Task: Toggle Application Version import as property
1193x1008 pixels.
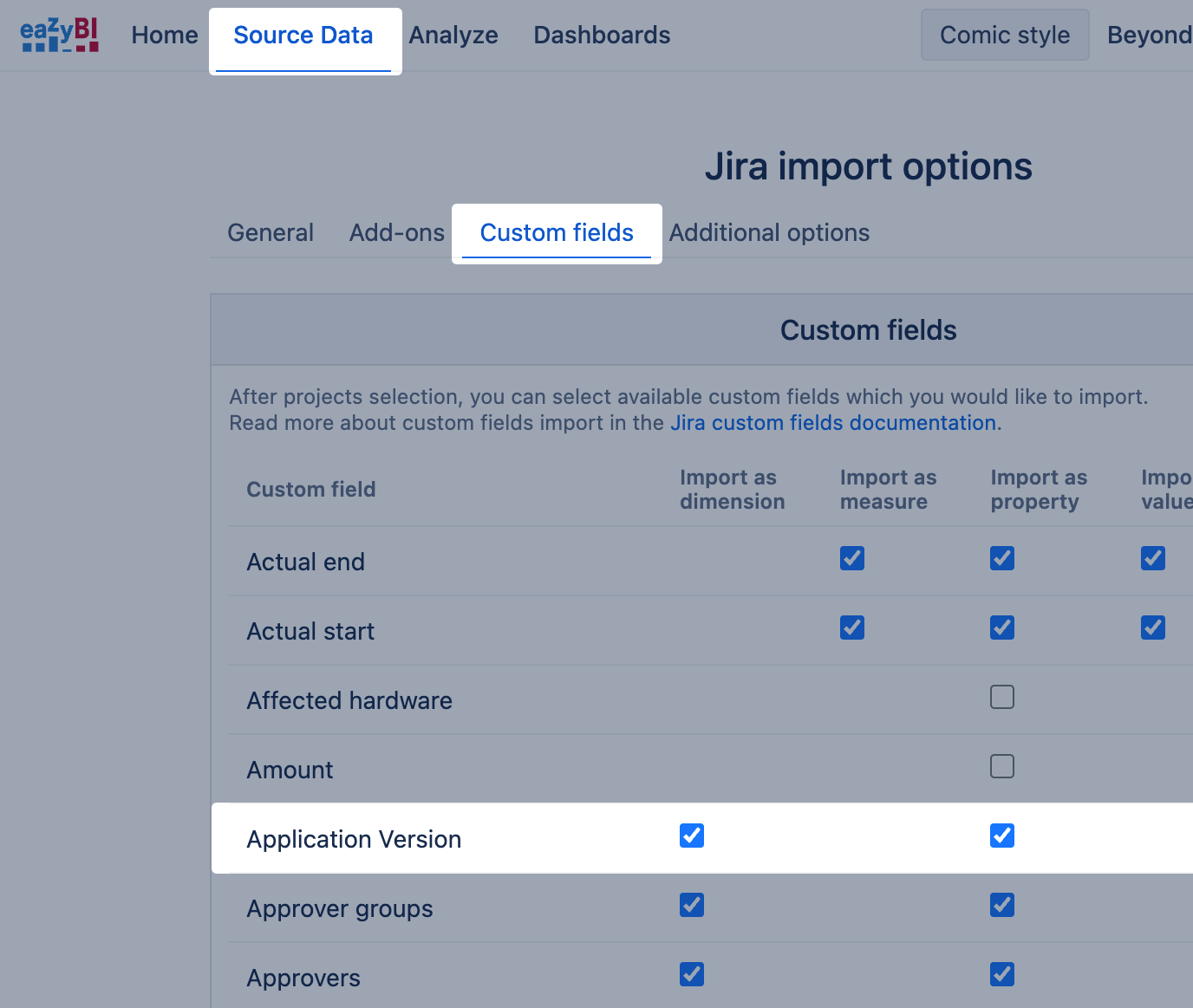Action: [x=1002, y=836]
